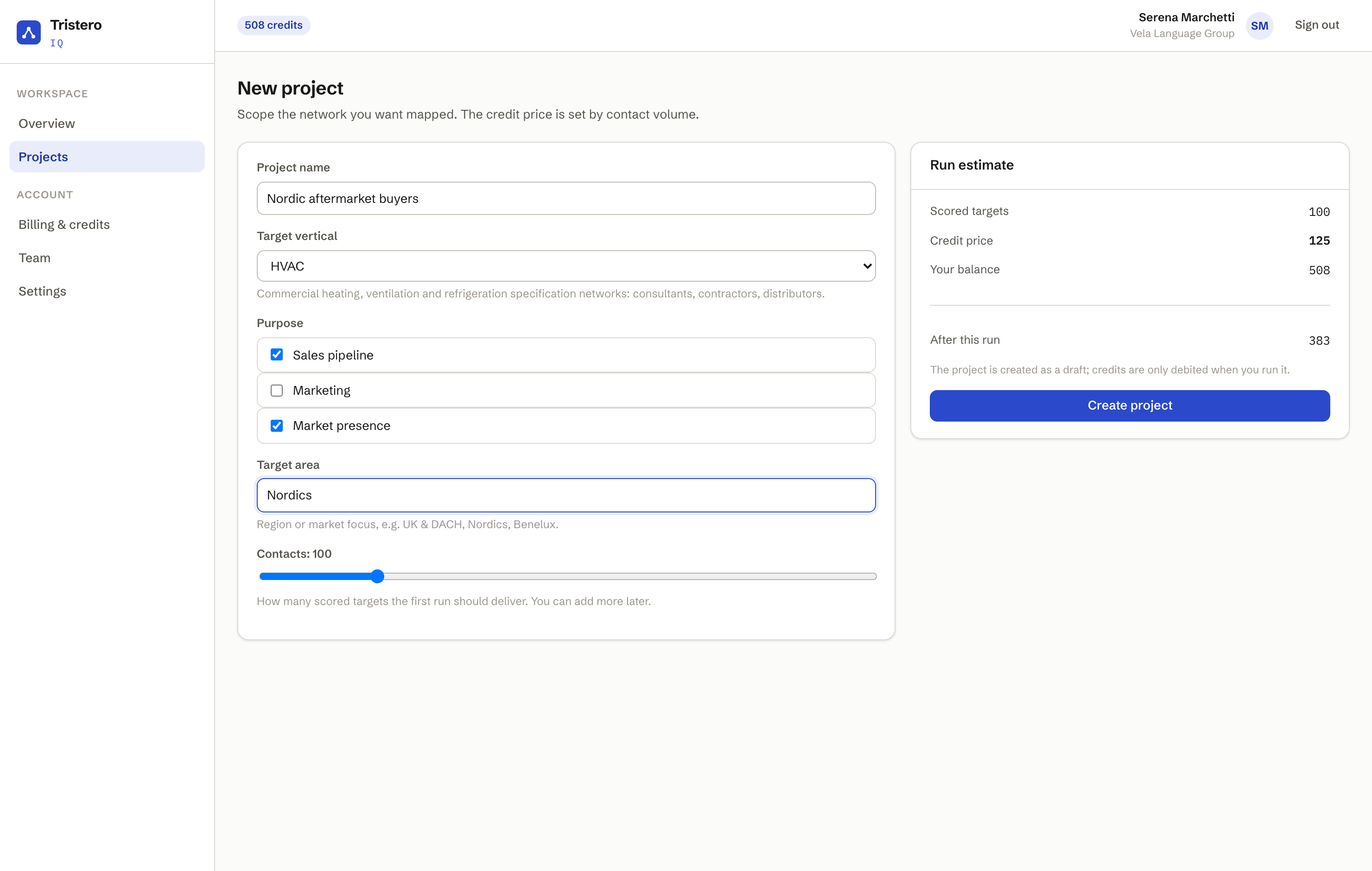Go to Overview in the sidebar
This screenshot has height=871, width=1372.
point(107,124)
